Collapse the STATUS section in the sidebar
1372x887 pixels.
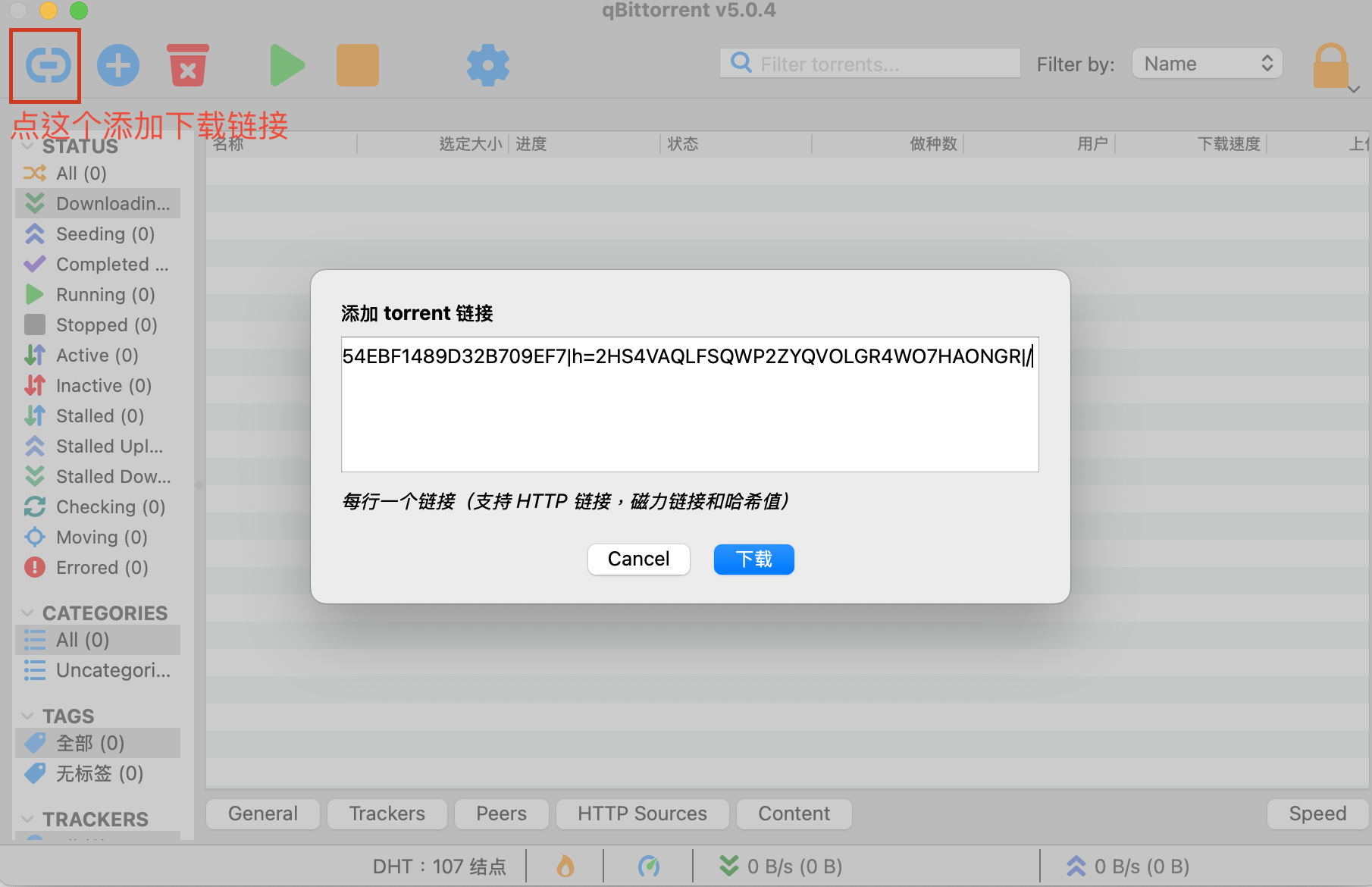tap(28, 145)
